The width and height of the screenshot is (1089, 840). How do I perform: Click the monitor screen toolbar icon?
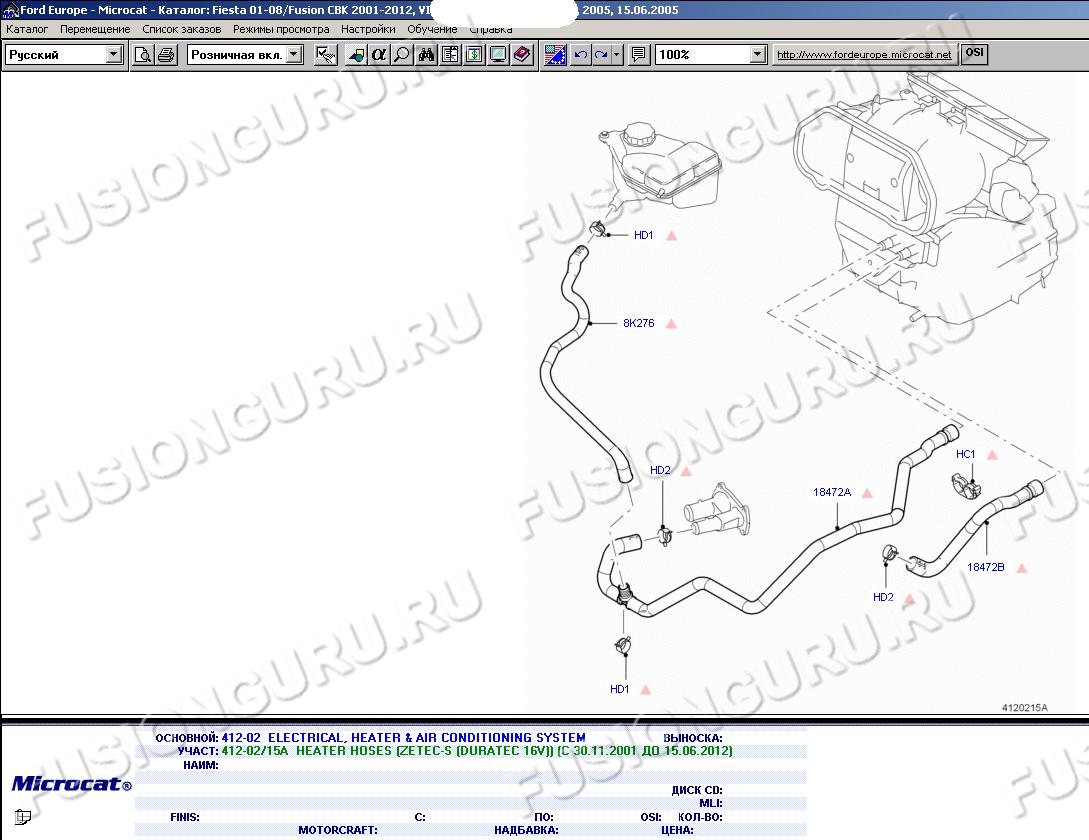pyautogui.click(x=498, y=54)
